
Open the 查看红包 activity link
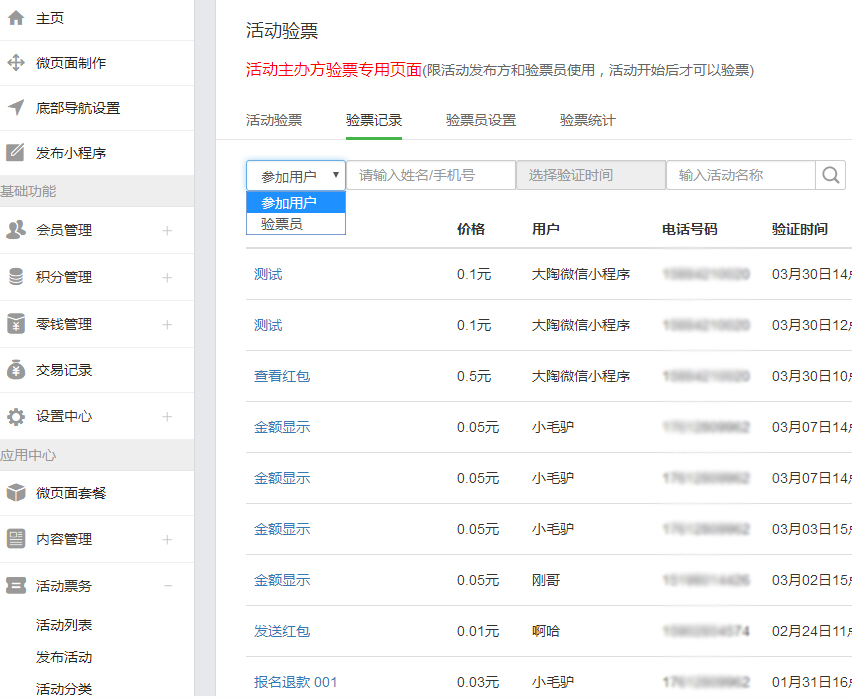tap(282, 376)
